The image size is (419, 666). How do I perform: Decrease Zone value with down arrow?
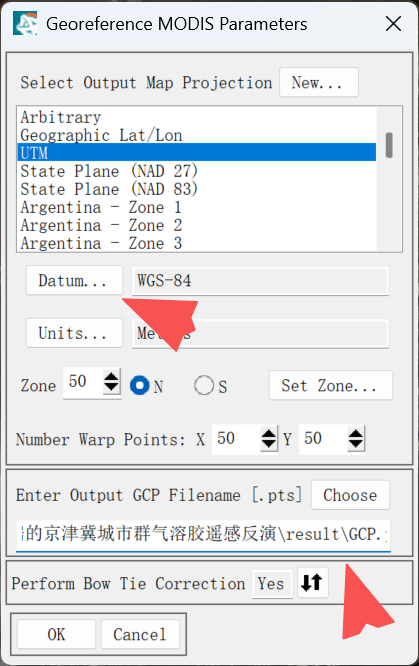click(x=111, y=387)
